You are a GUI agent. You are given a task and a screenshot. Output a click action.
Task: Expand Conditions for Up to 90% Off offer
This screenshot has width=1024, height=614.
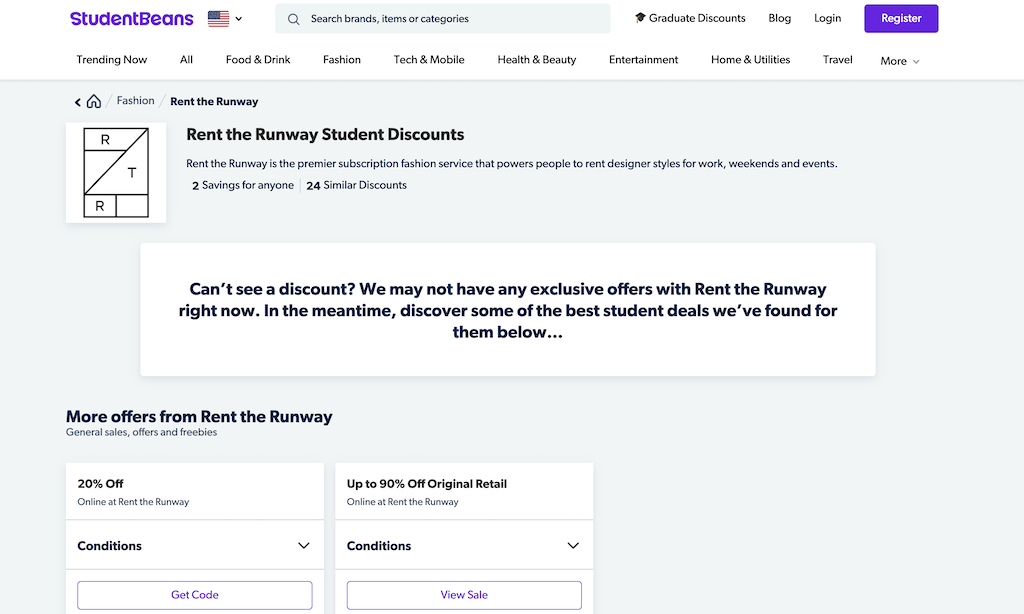pyautogui.click(x=464, y=545)
